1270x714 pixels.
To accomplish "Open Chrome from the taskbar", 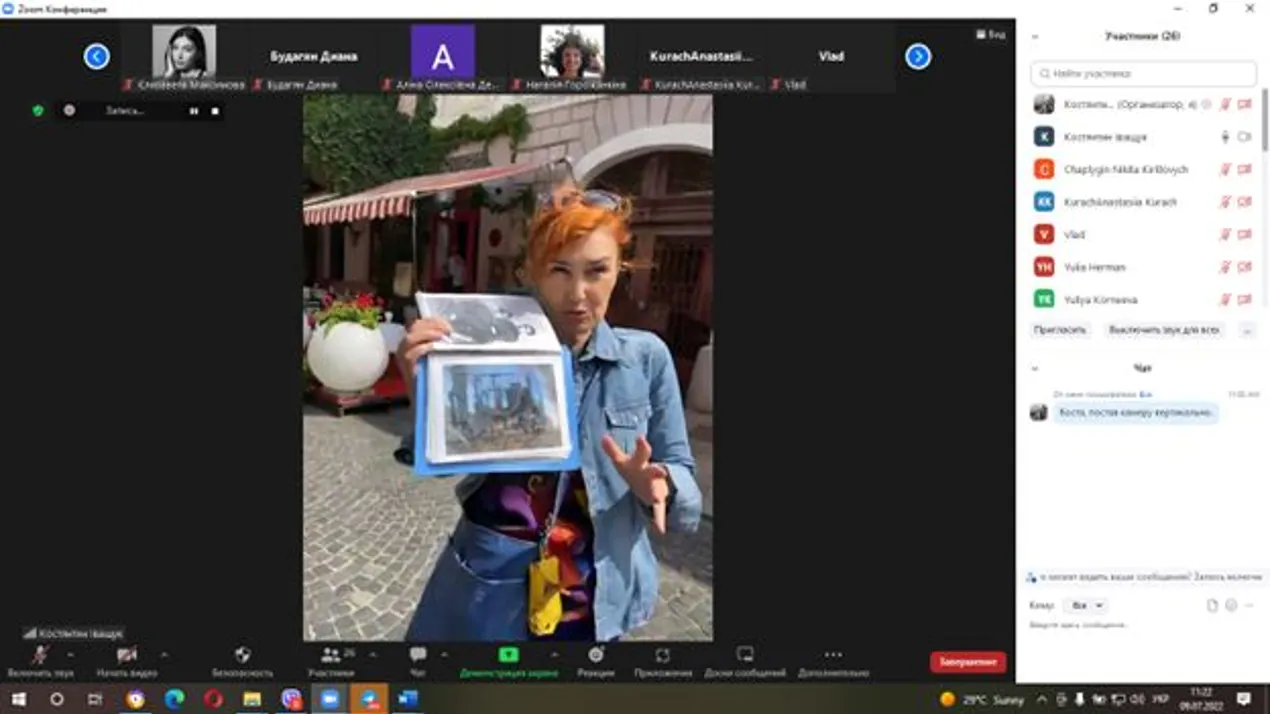I will point(135,699).
